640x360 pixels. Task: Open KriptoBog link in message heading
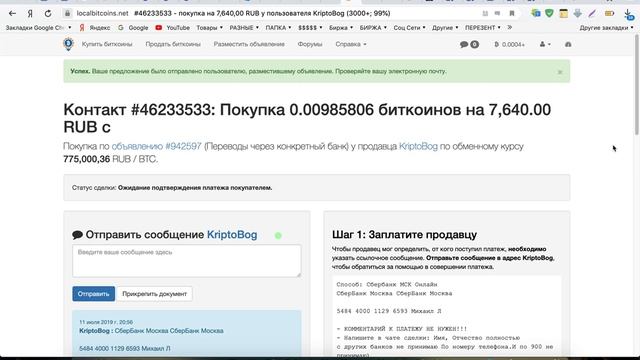point(232,235)
